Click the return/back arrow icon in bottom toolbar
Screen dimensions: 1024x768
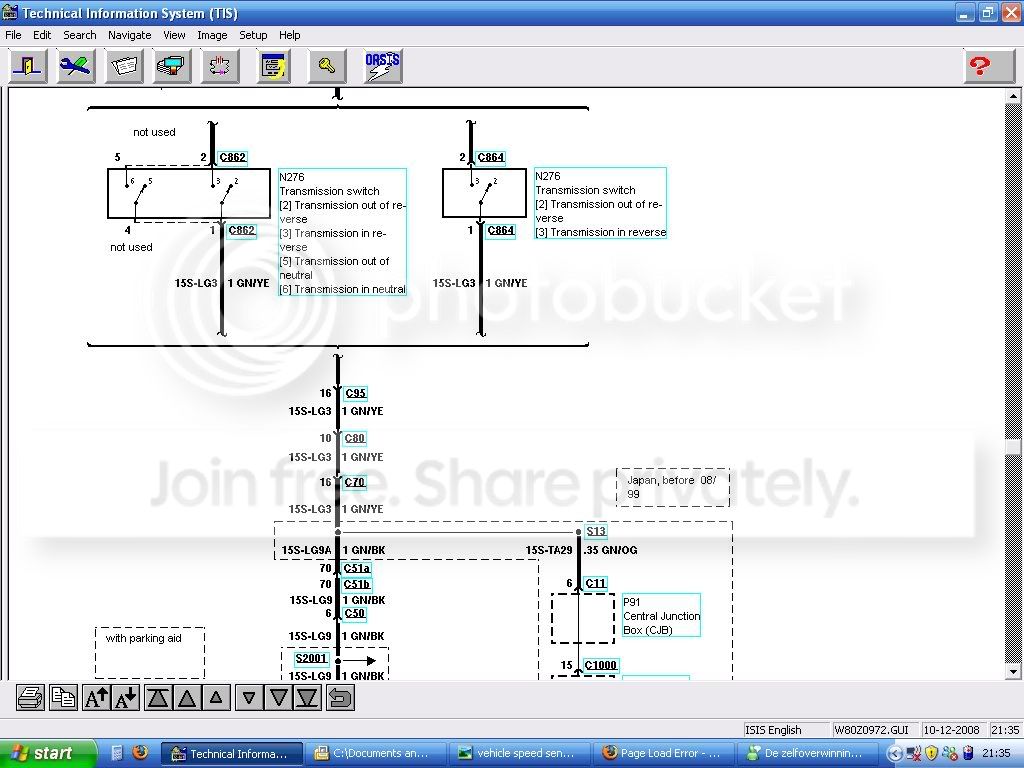tap(340, 698)
